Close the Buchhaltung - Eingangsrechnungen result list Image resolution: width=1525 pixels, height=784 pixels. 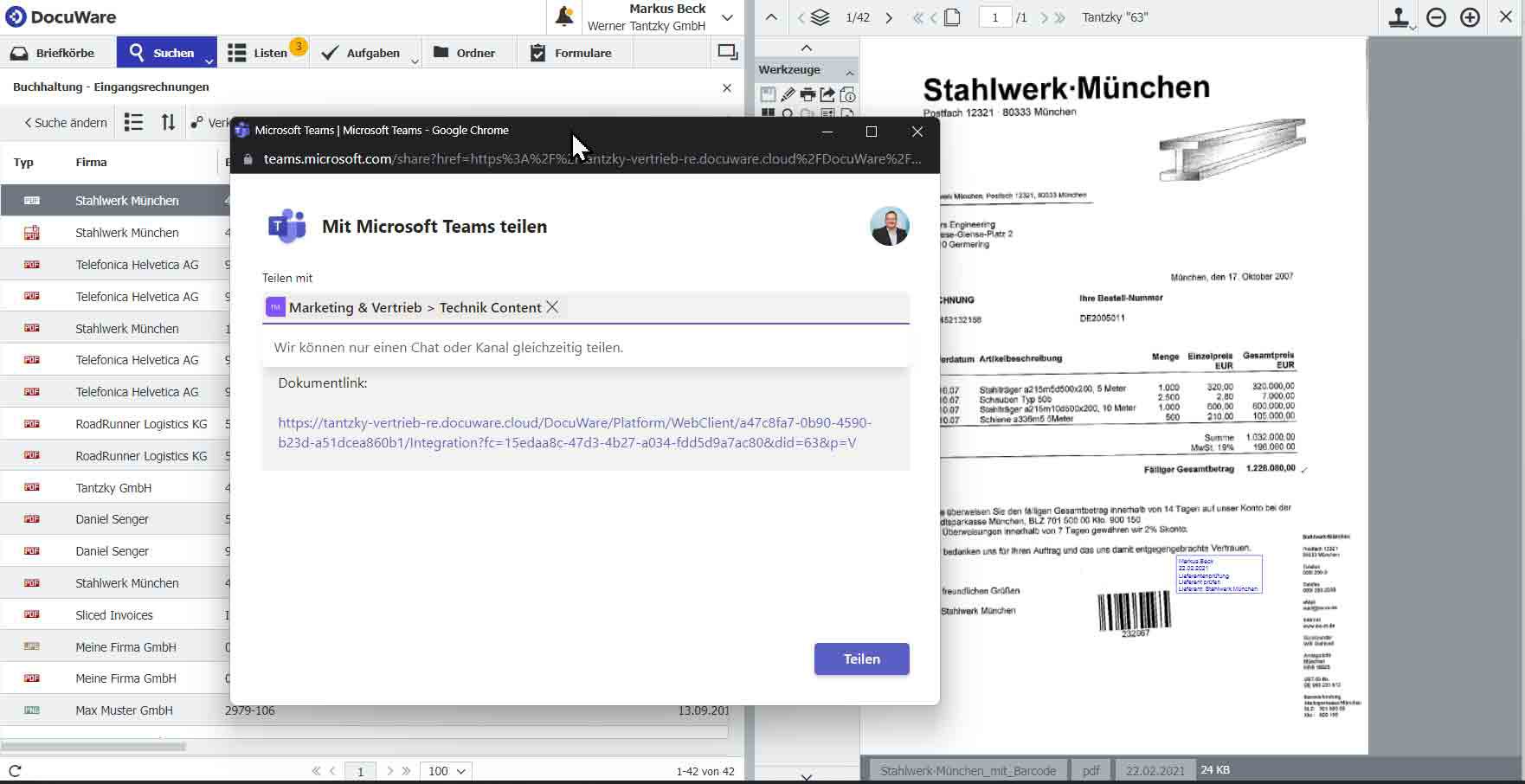click(727, 87)
